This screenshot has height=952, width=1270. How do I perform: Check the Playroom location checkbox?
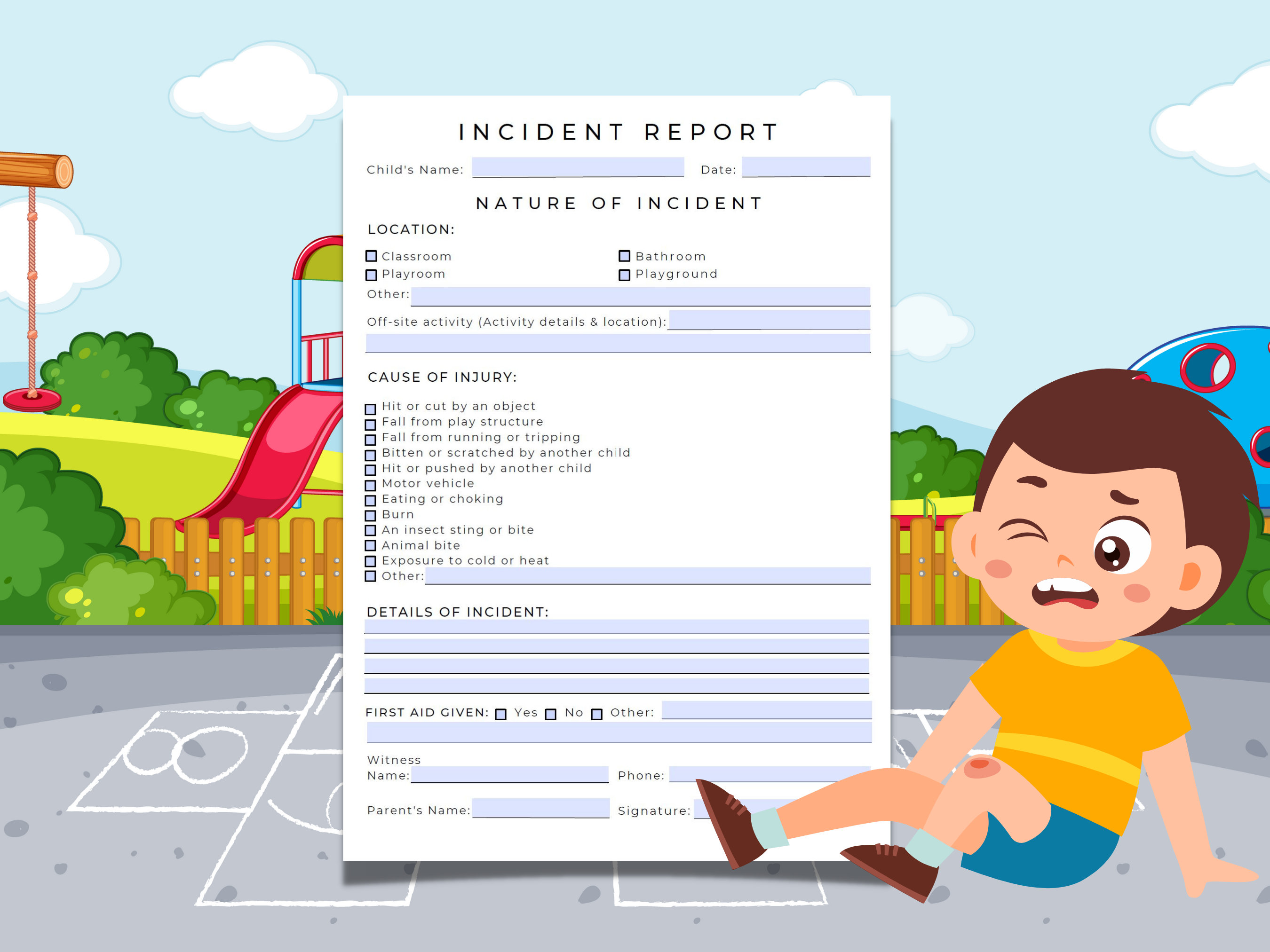(372, 275)
